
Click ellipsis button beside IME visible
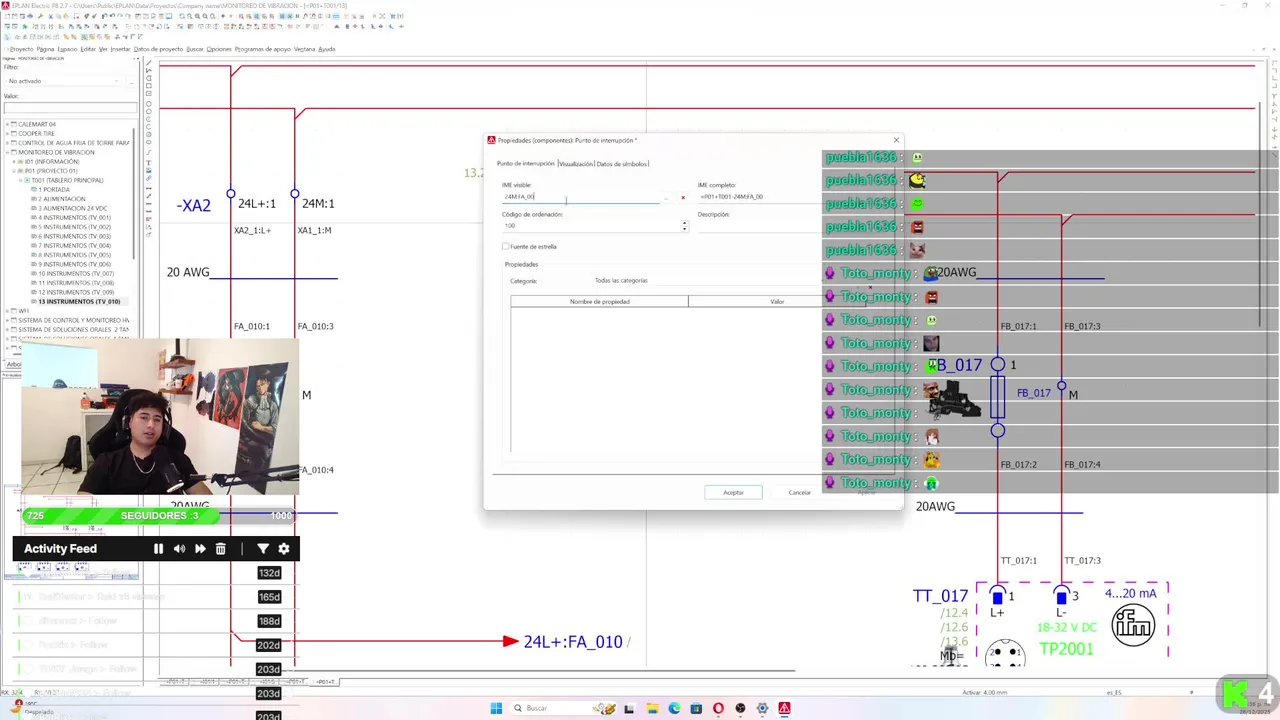tap(666, 197)
